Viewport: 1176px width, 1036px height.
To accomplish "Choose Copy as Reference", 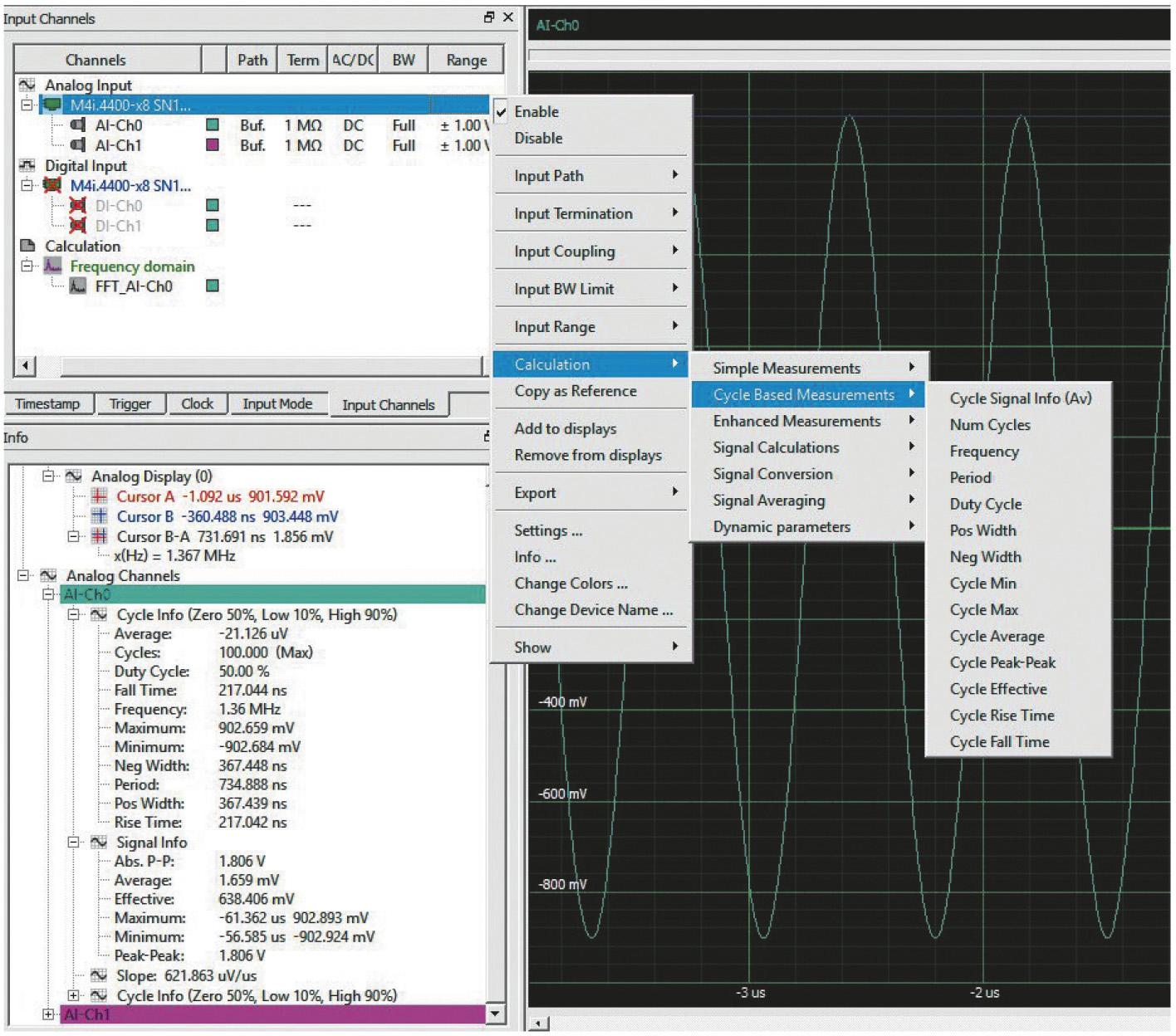I will 590,391.
